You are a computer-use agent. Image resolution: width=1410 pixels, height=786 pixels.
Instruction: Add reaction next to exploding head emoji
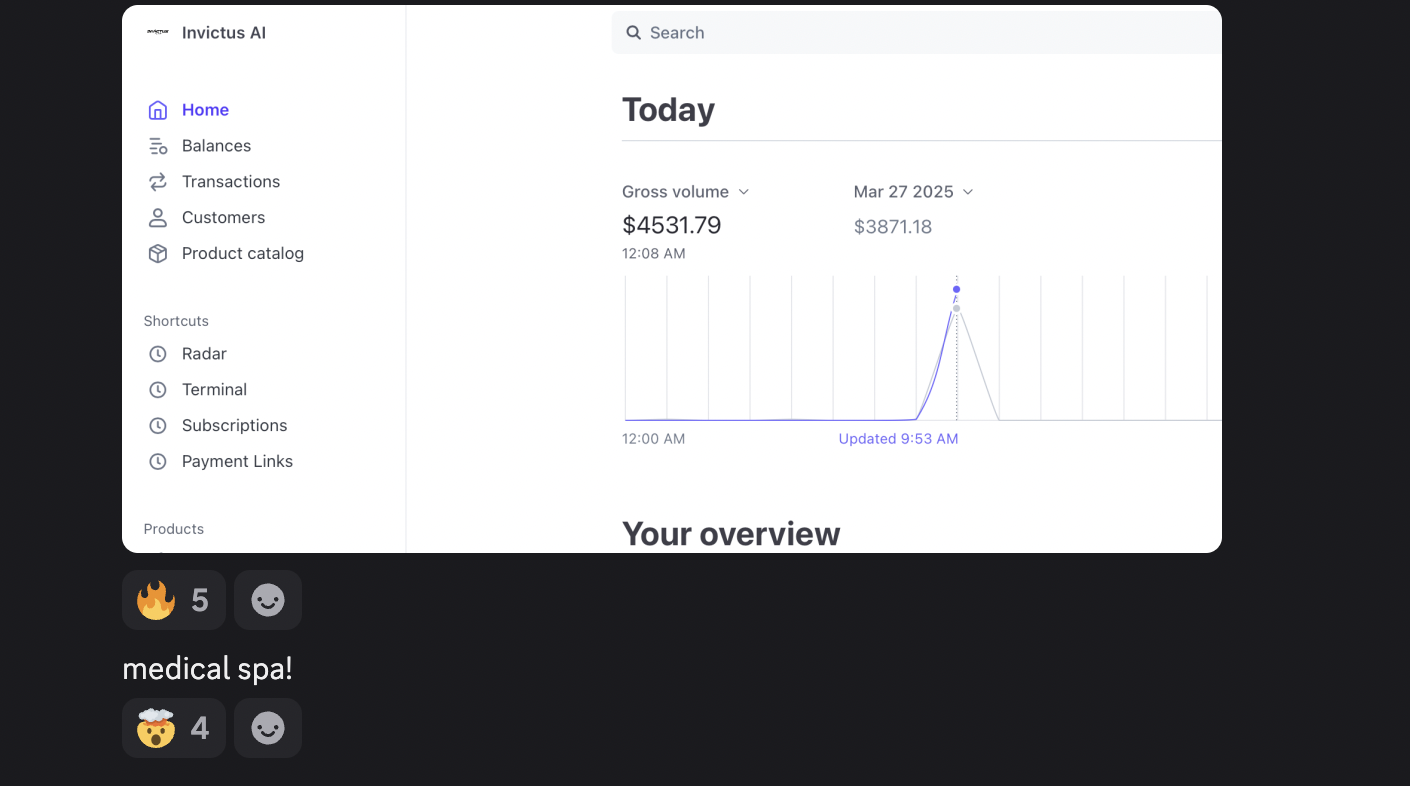pos(268,728)
